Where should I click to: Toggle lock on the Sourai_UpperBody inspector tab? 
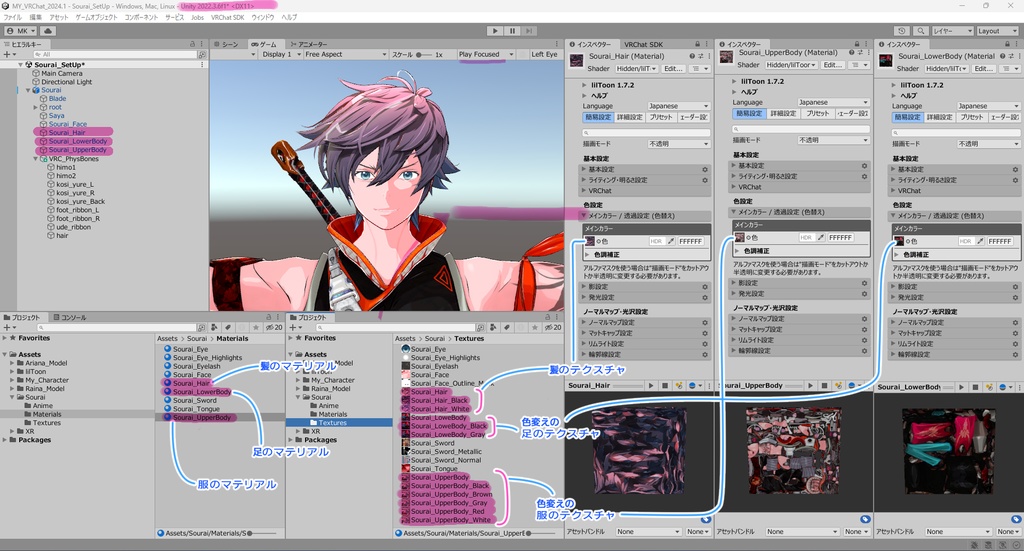pyautogui.click(x=856, y=44)
